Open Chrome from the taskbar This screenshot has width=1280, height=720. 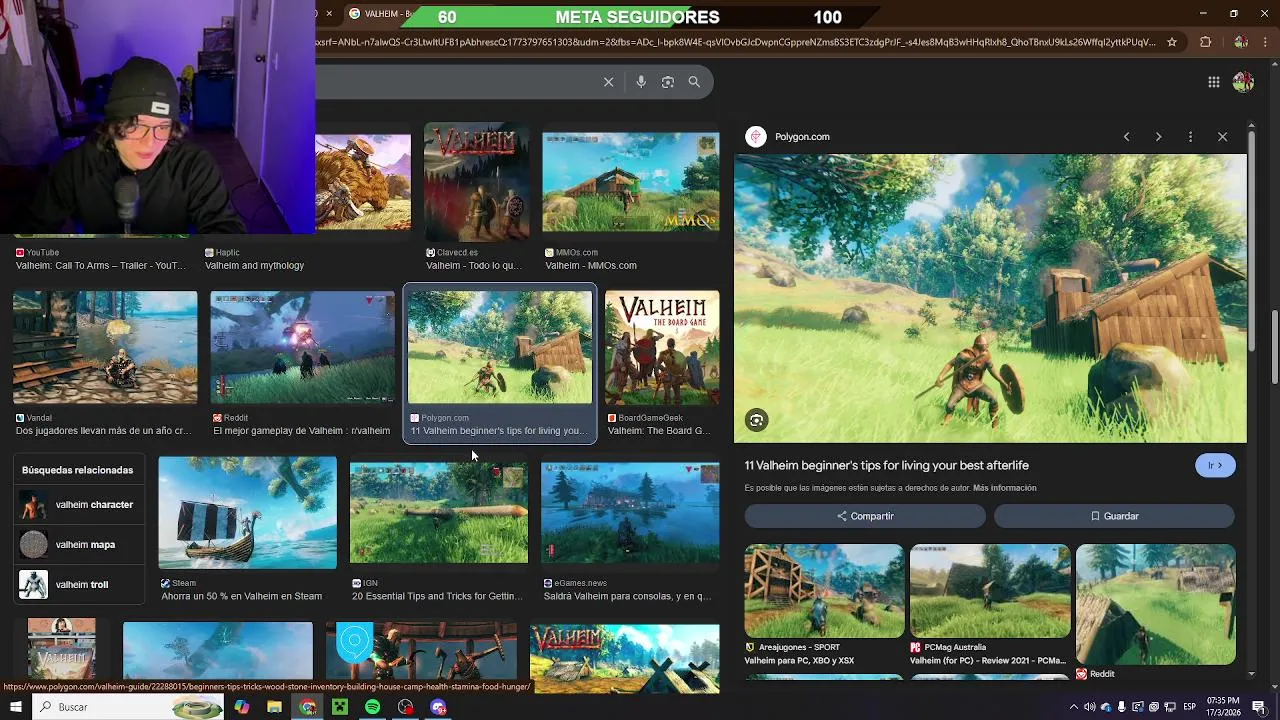pos(308,707)
